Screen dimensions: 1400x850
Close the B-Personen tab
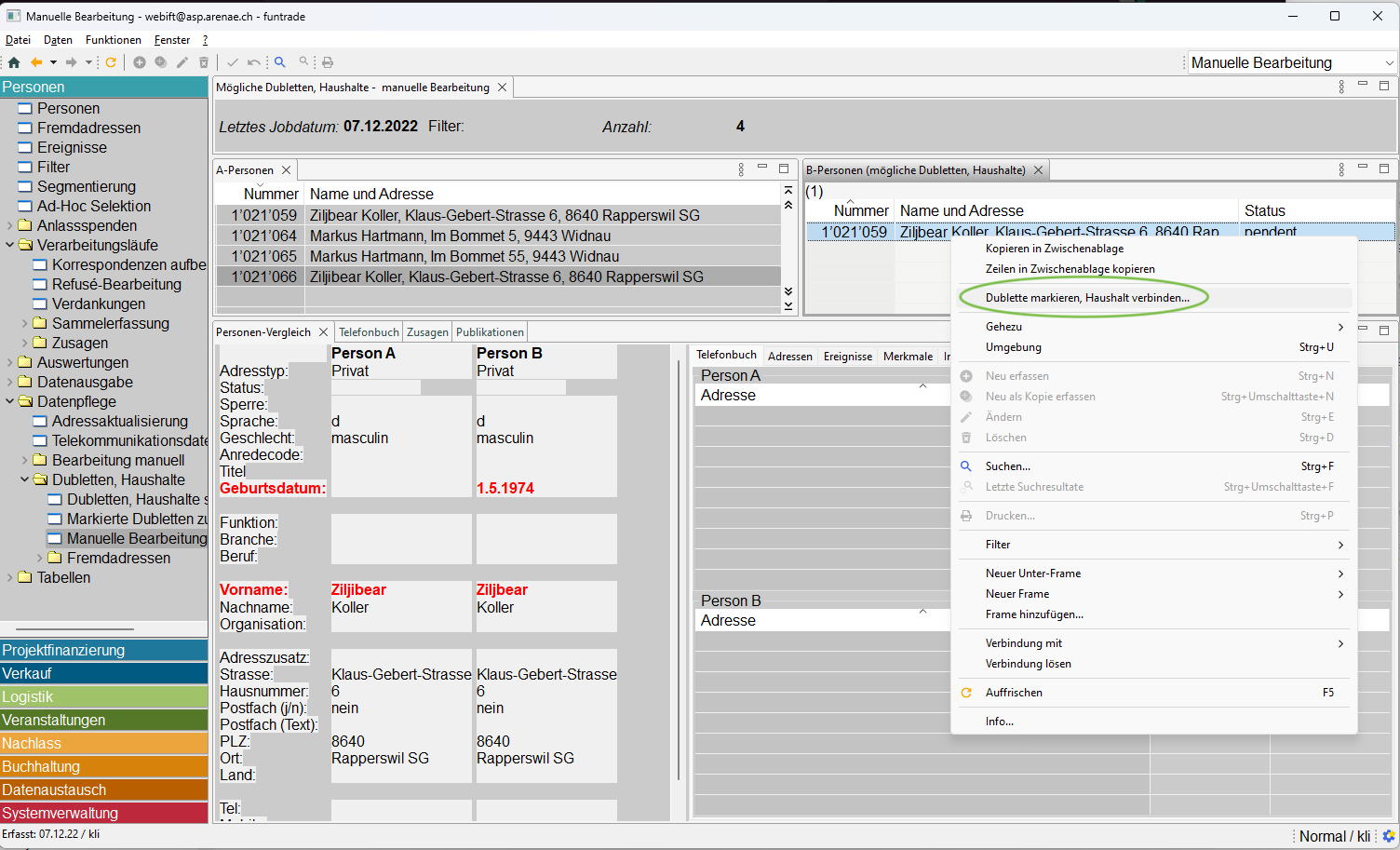[1038, 170]
